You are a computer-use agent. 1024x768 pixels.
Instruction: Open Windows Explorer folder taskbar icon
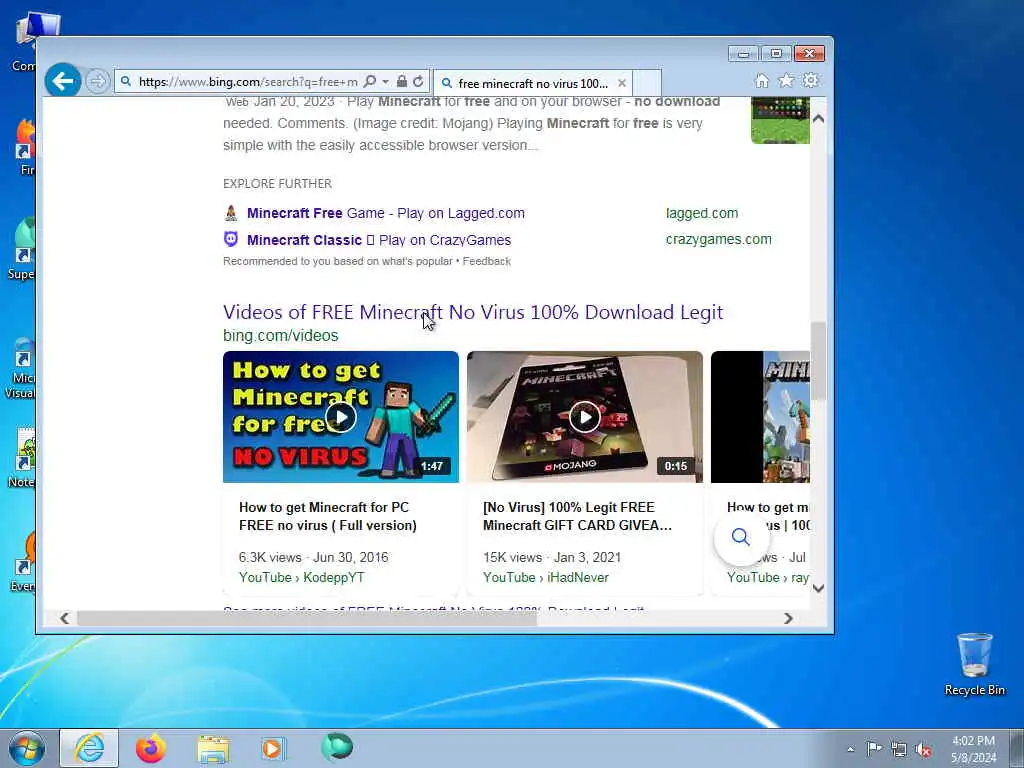coord(213,749)
